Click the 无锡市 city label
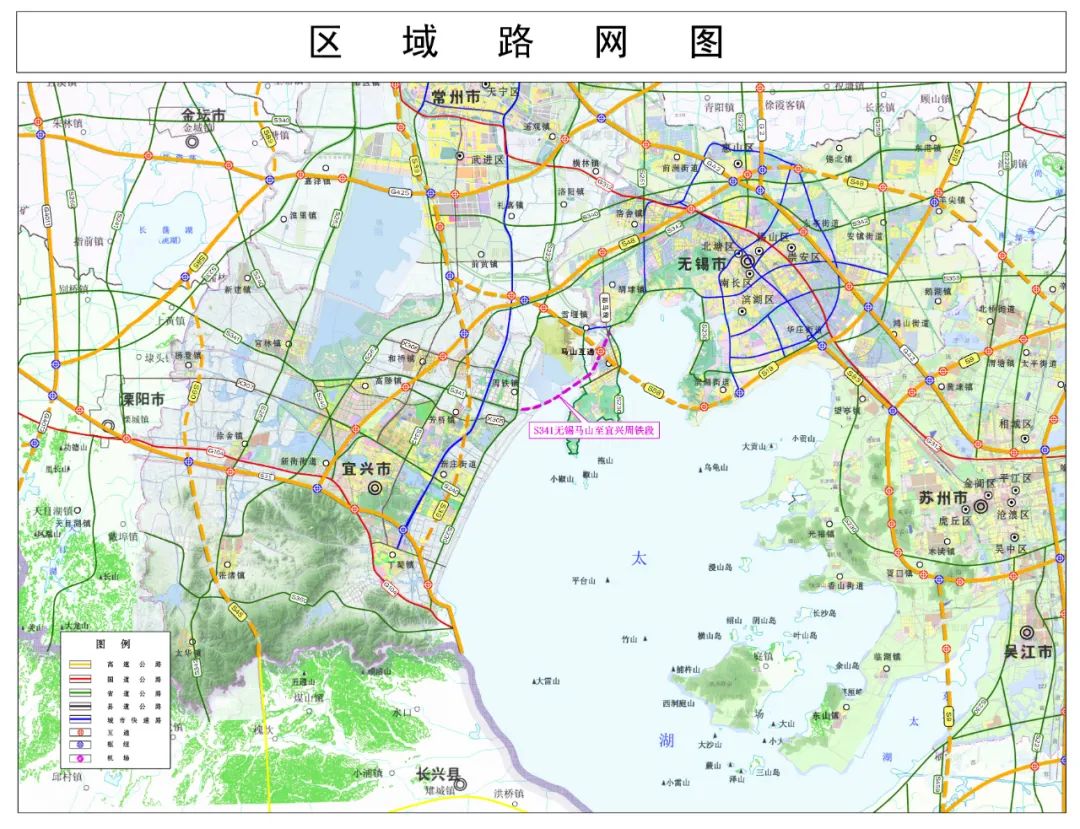 click(703, 263)
